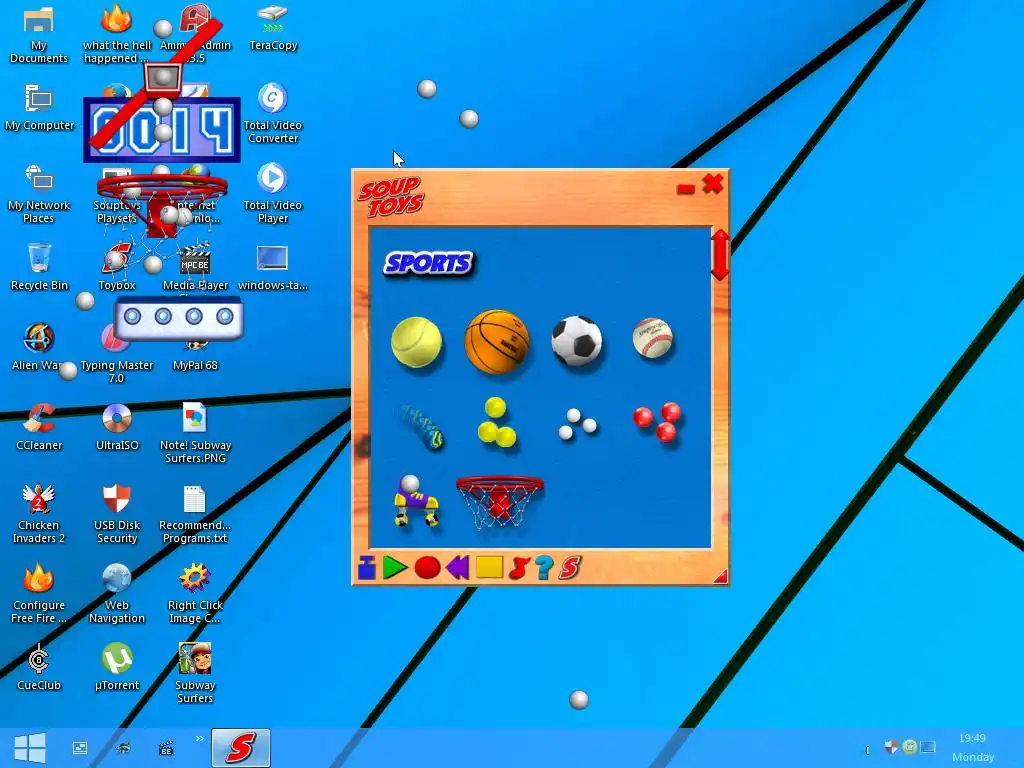Choose the basketball hoop toy
The width and height of the screenshot is (1024, 768).
500,502
